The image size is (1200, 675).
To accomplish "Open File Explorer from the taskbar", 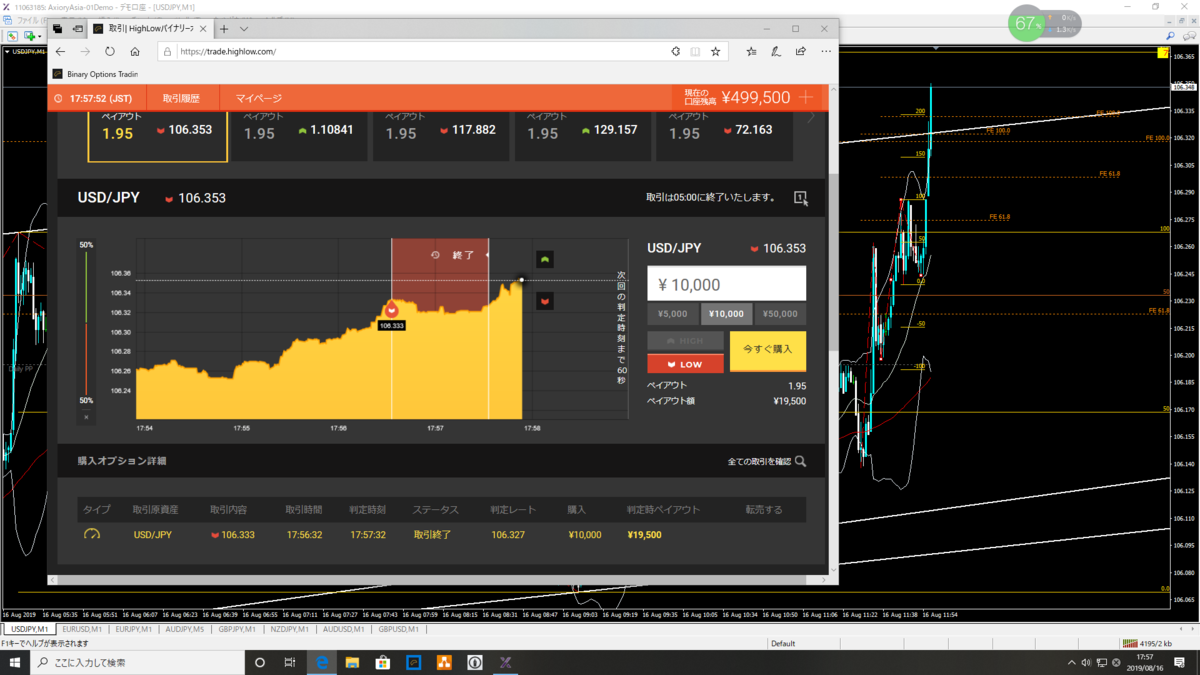I will point(352,662).
